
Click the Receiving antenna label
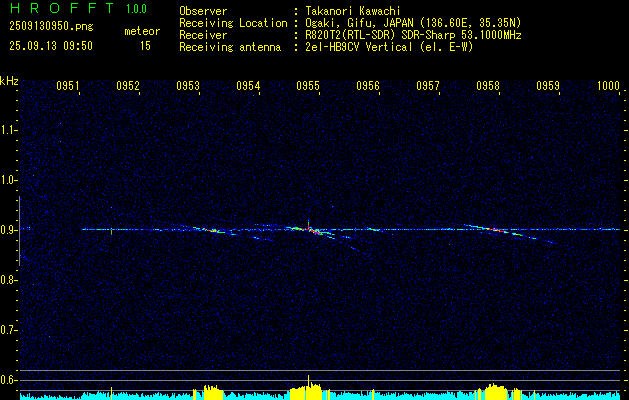(230, 47)
